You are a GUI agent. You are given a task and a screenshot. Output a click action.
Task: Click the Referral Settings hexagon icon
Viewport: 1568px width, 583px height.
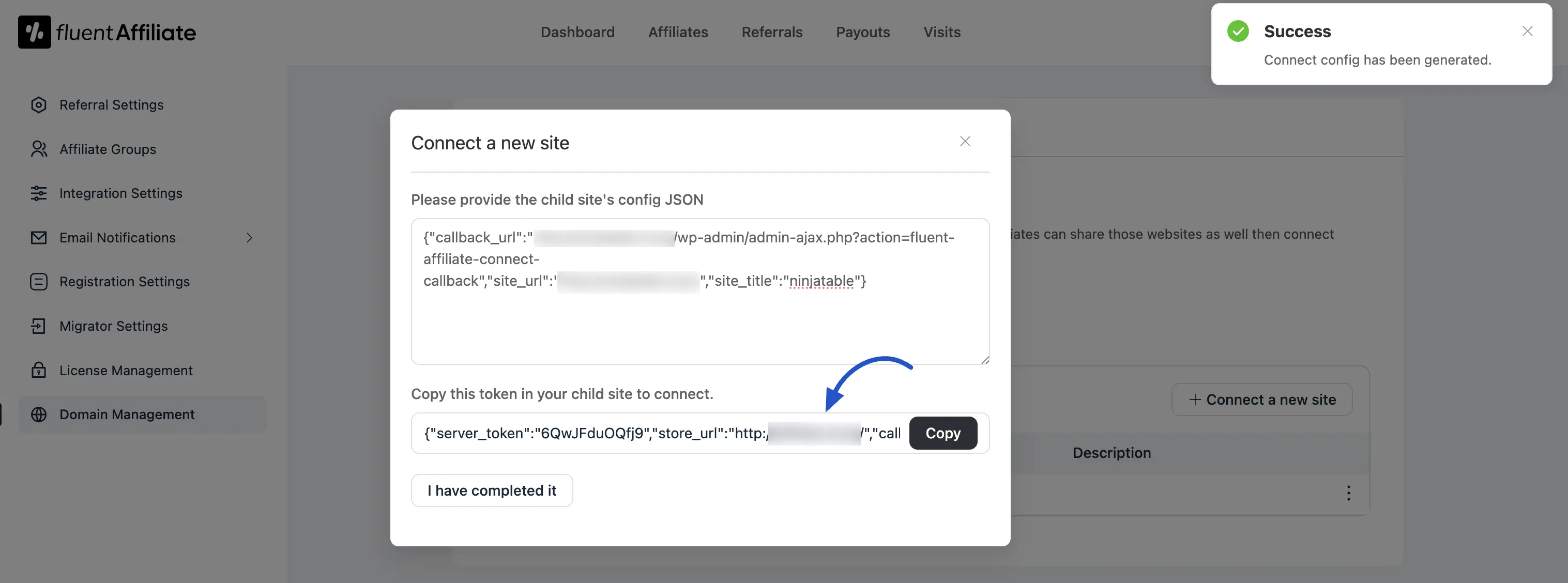click(x=38, y=105)
